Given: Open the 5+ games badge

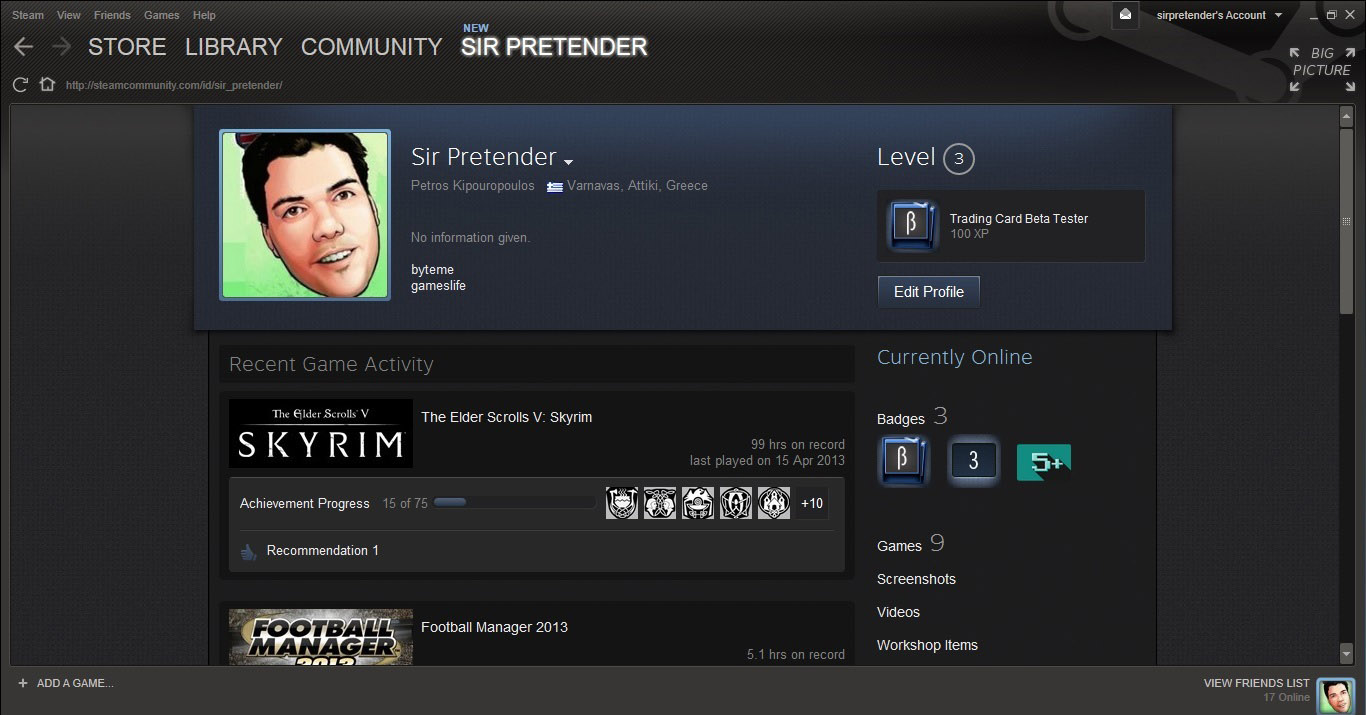Looking at the screenshot, I should [1043, 462].
